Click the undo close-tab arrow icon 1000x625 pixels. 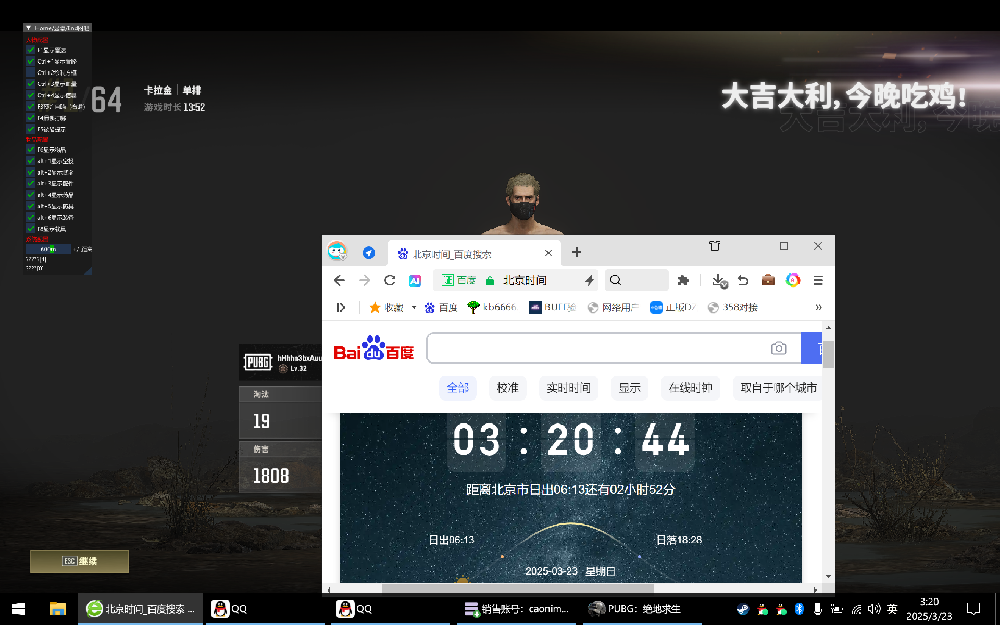coord(743,280)
